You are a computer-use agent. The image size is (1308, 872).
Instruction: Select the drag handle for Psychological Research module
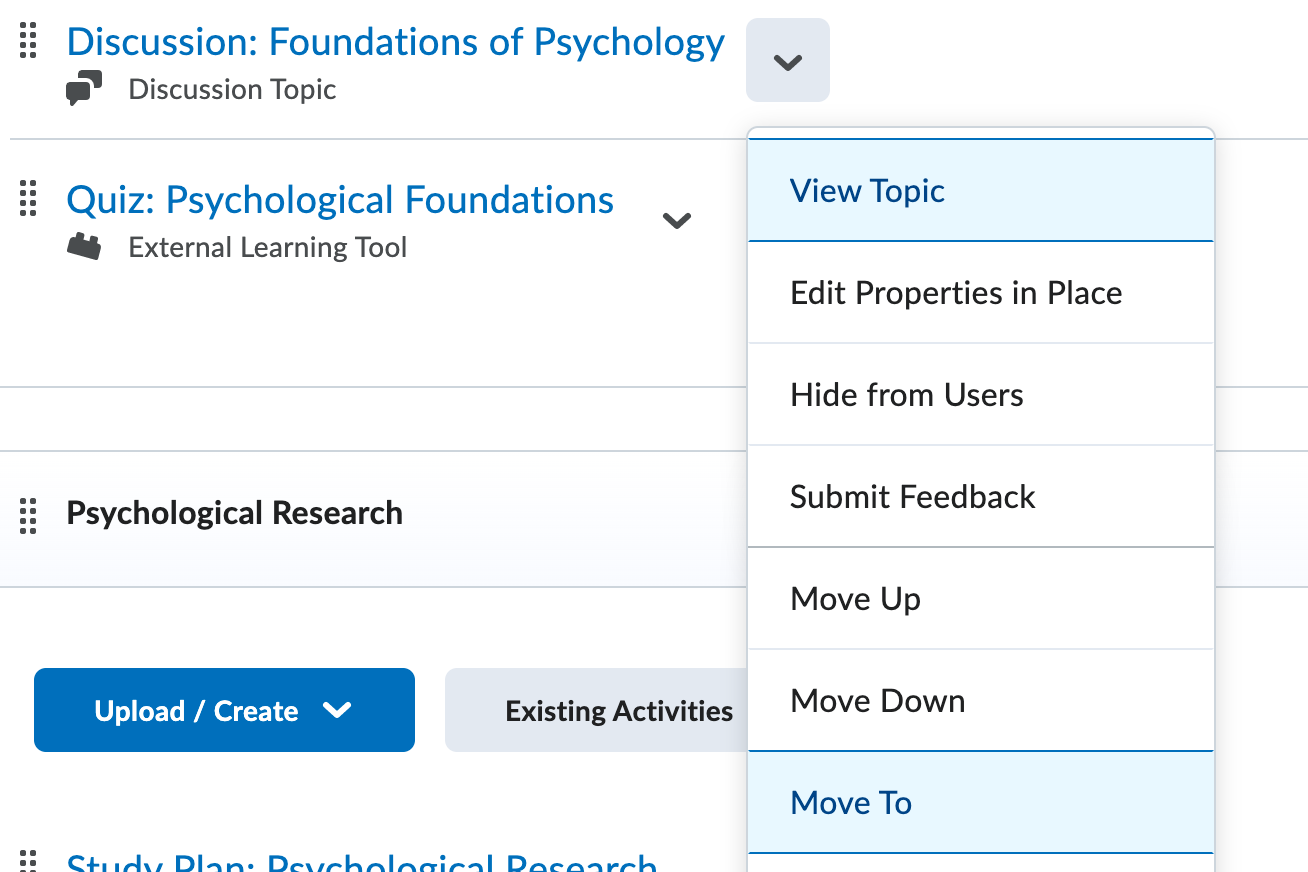(x=28, y=515)
